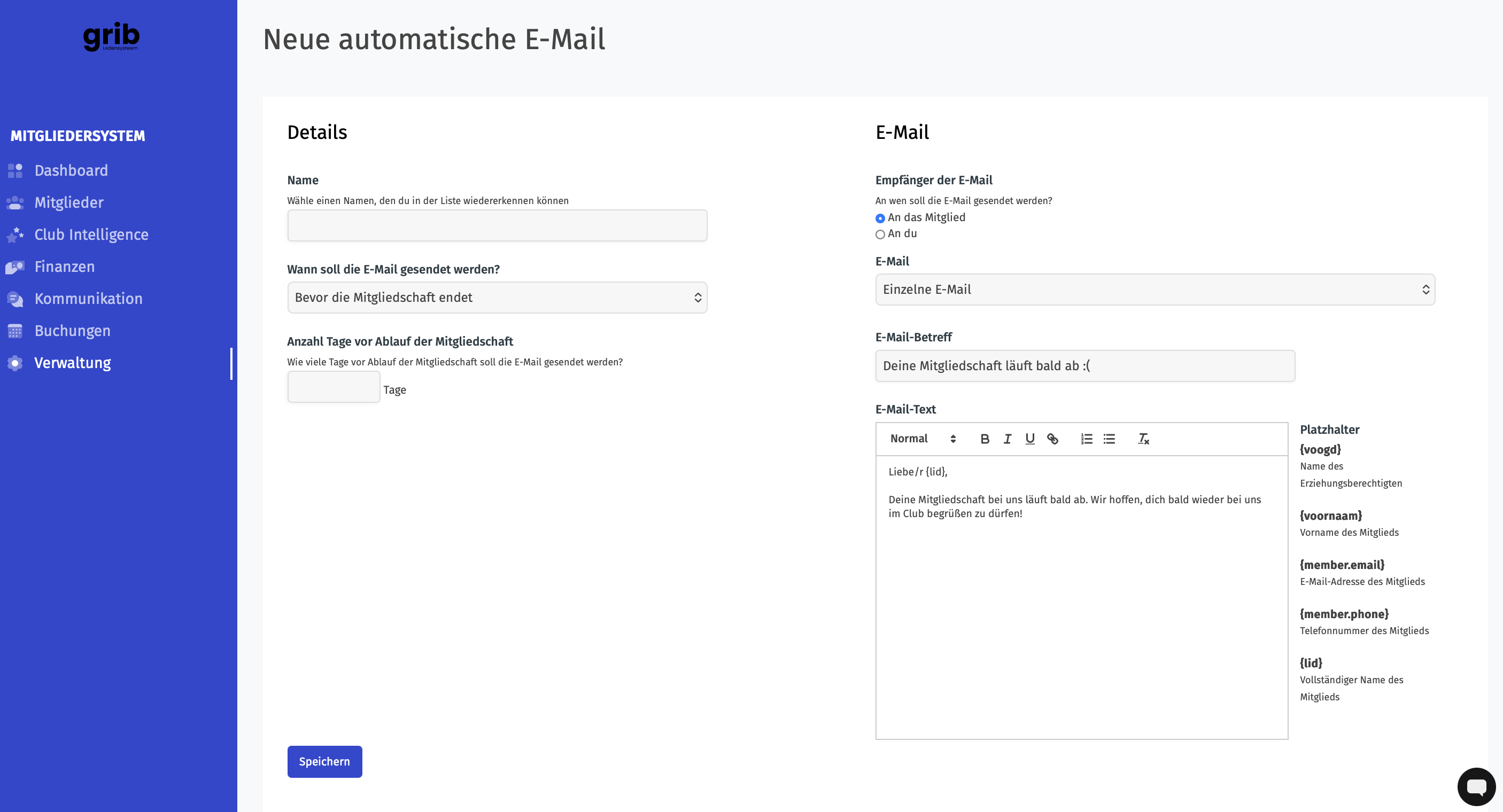
Task: Insert a link via the editor toolbar
Action: click(x=1052, y=439)
